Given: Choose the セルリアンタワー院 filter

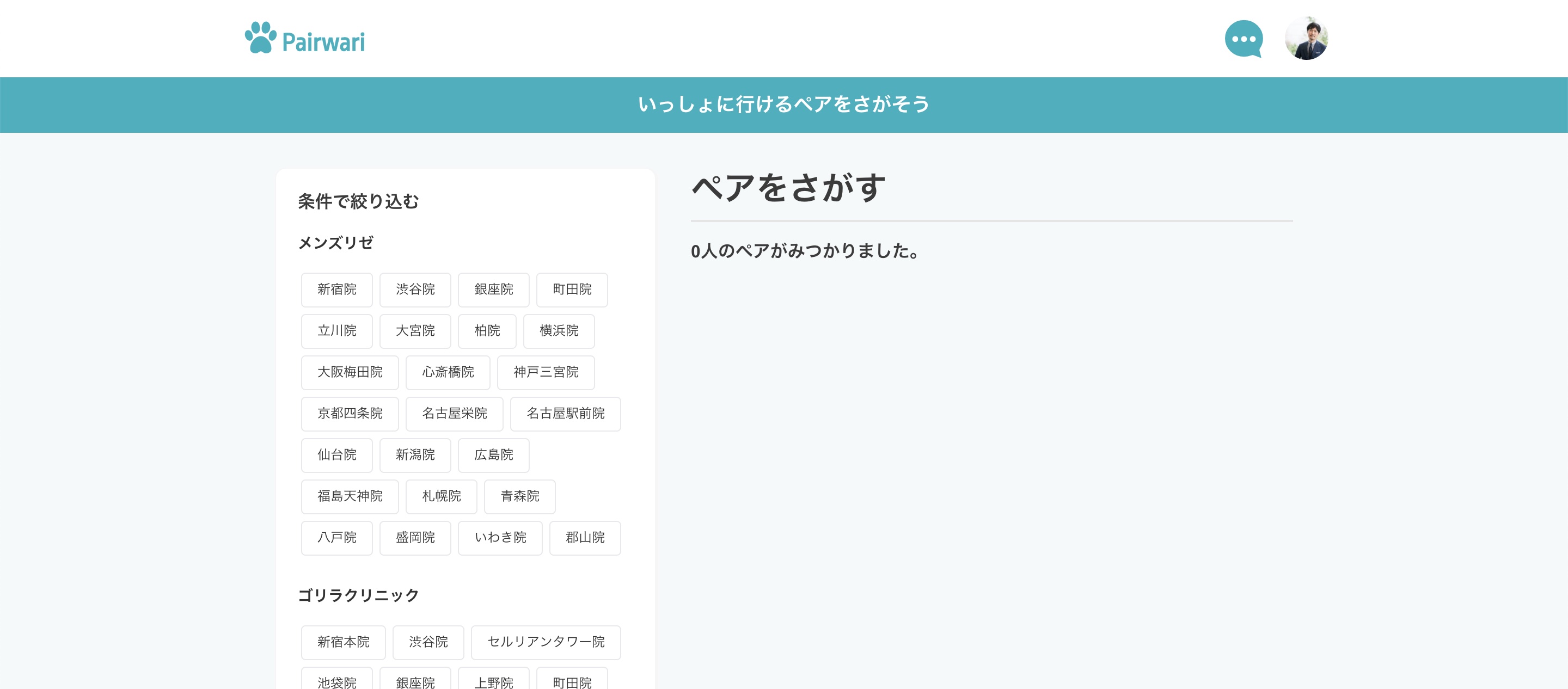Looking at the screenshot, I should [x=546, y=642].
